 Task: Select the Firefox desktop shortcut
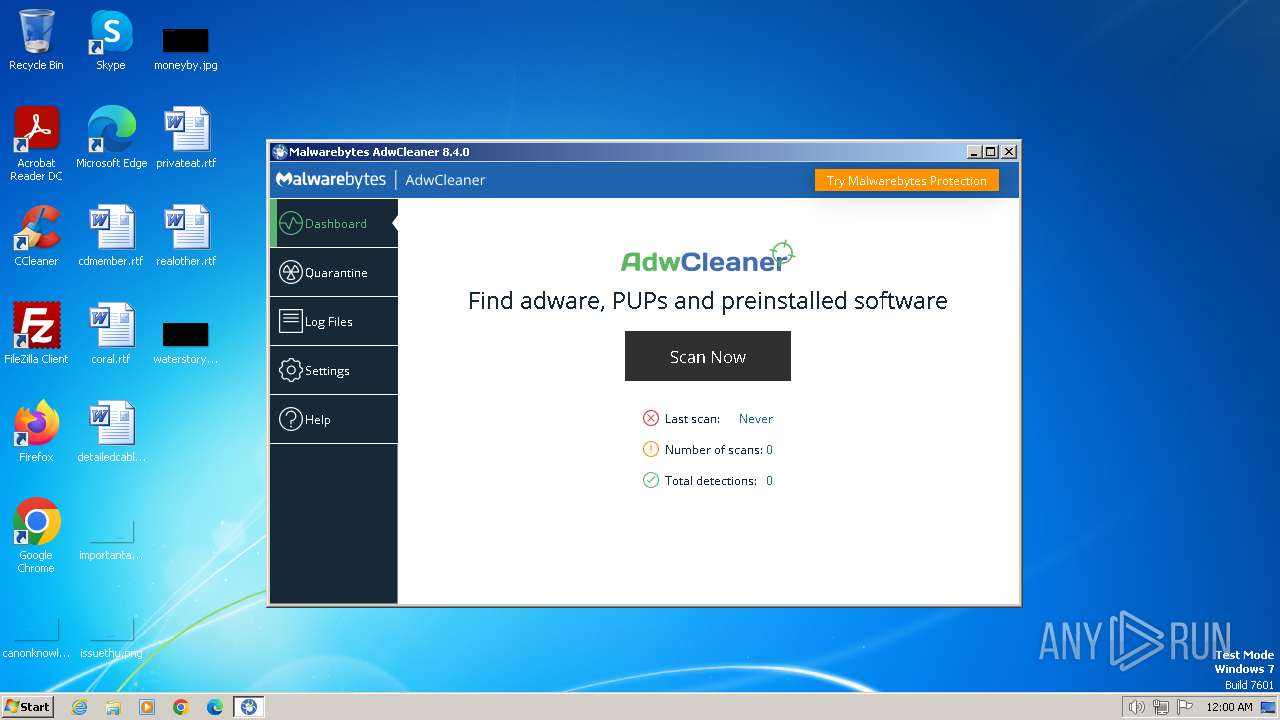coord(36,432)
